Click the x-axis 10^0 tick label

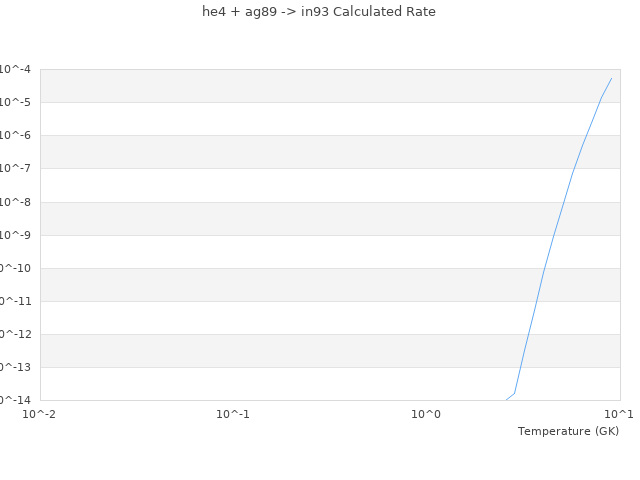(426, 414)
